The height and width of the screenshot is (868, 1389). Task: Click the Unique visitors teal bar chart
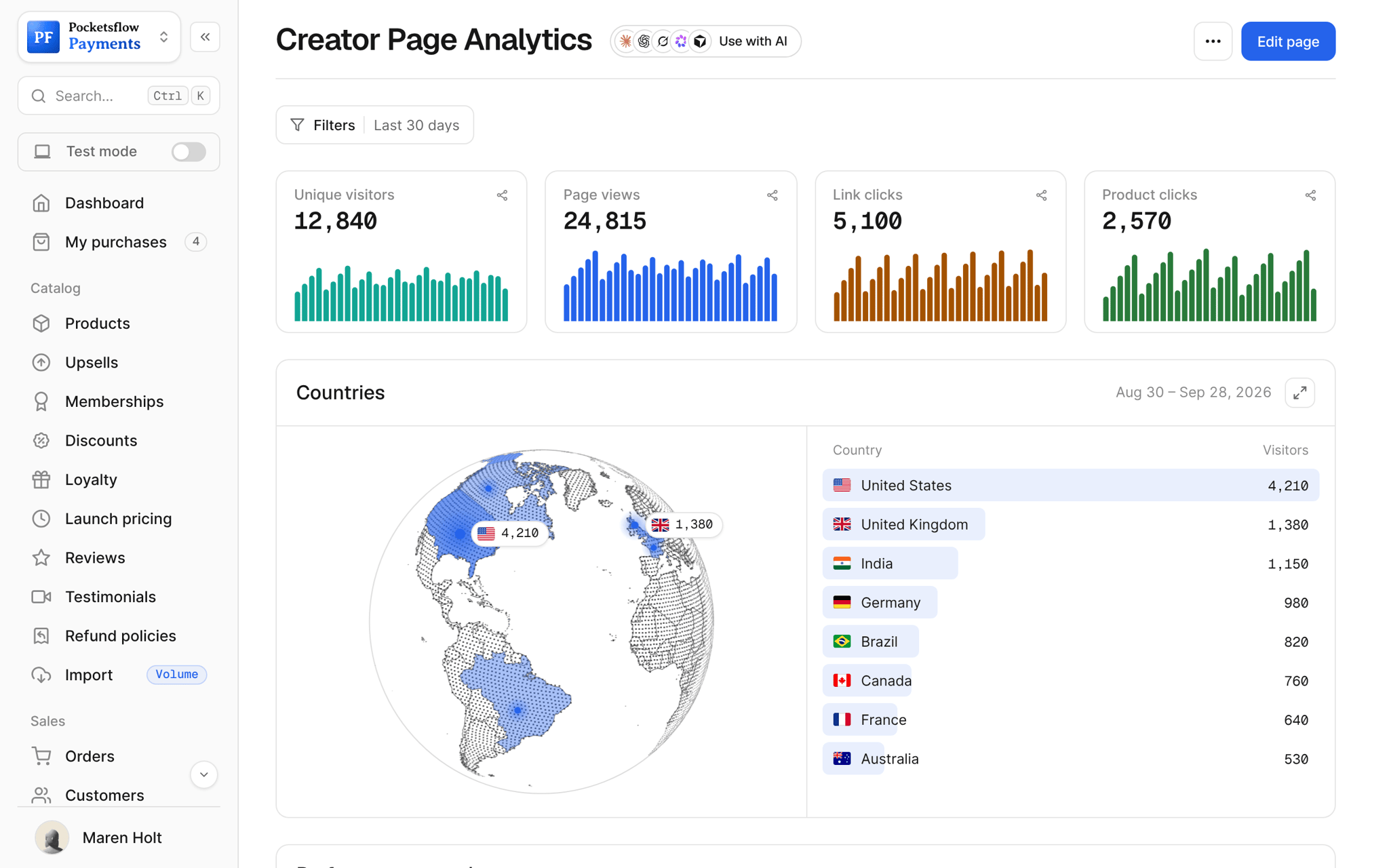click(401, 293)
